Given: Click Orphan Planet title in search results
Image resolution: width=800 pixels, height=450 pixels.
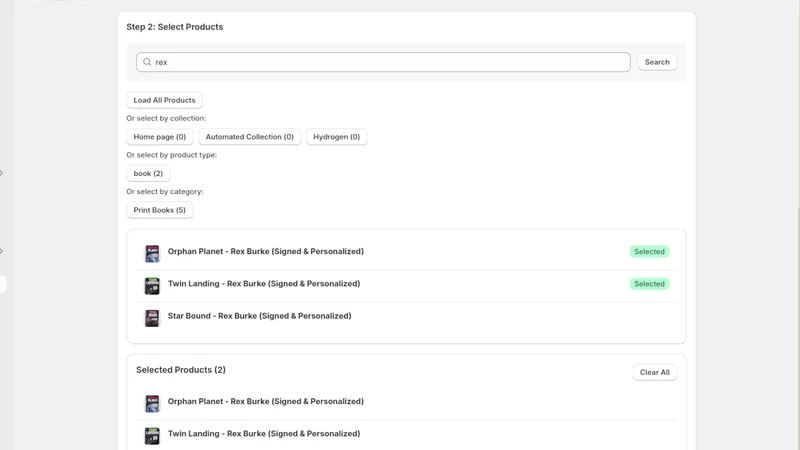Looking at the screenshot, I should 265,252.
